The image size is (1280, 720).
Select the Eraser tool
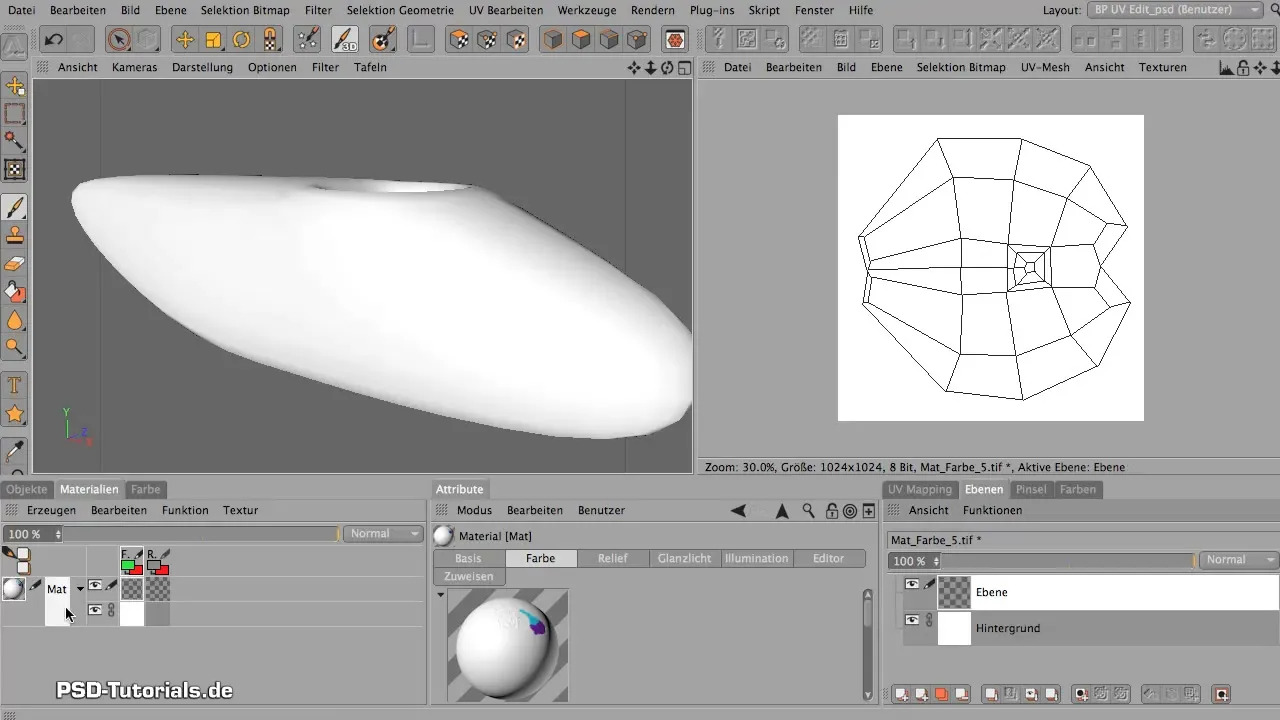pyautogui.click(x=15, y=264)
